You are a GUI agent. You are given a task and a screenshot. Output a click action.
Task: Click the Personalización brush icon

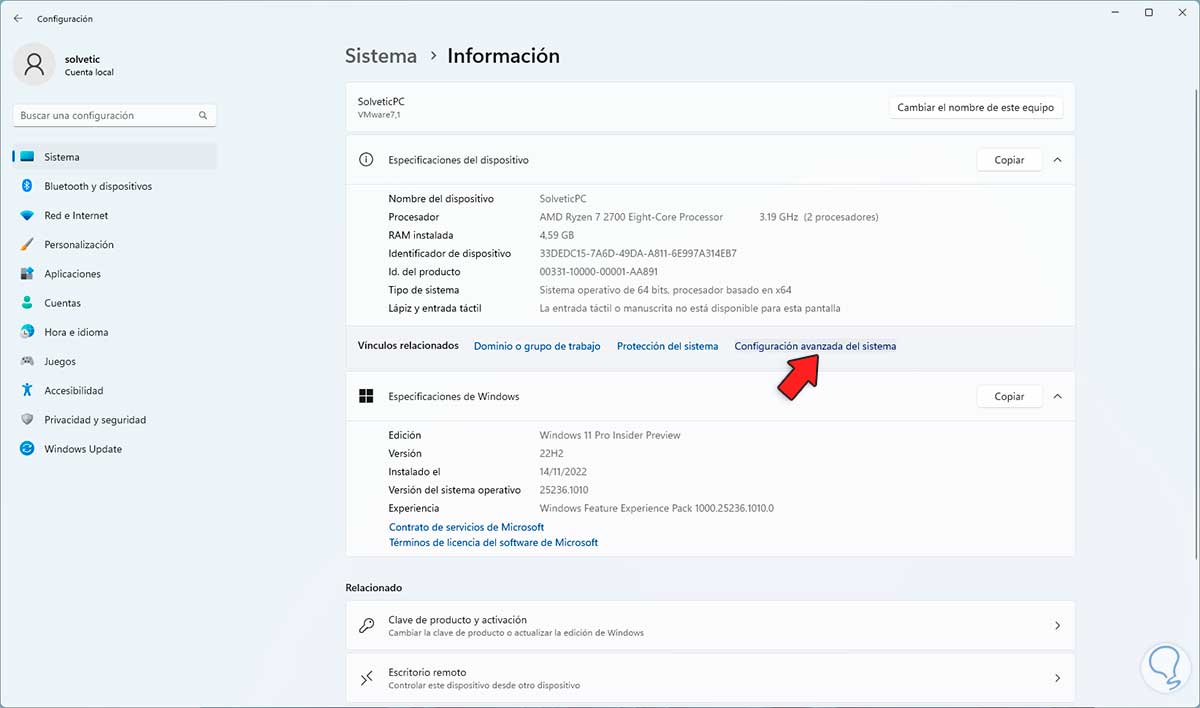point(27,244)
